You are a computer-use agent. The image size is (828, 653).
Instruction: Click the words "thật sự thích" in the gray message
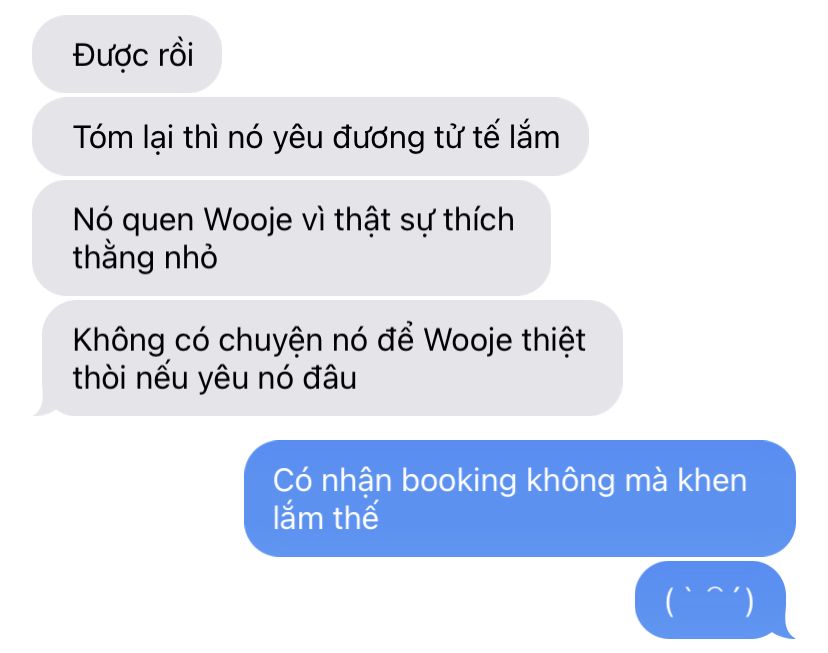[424, 220]
